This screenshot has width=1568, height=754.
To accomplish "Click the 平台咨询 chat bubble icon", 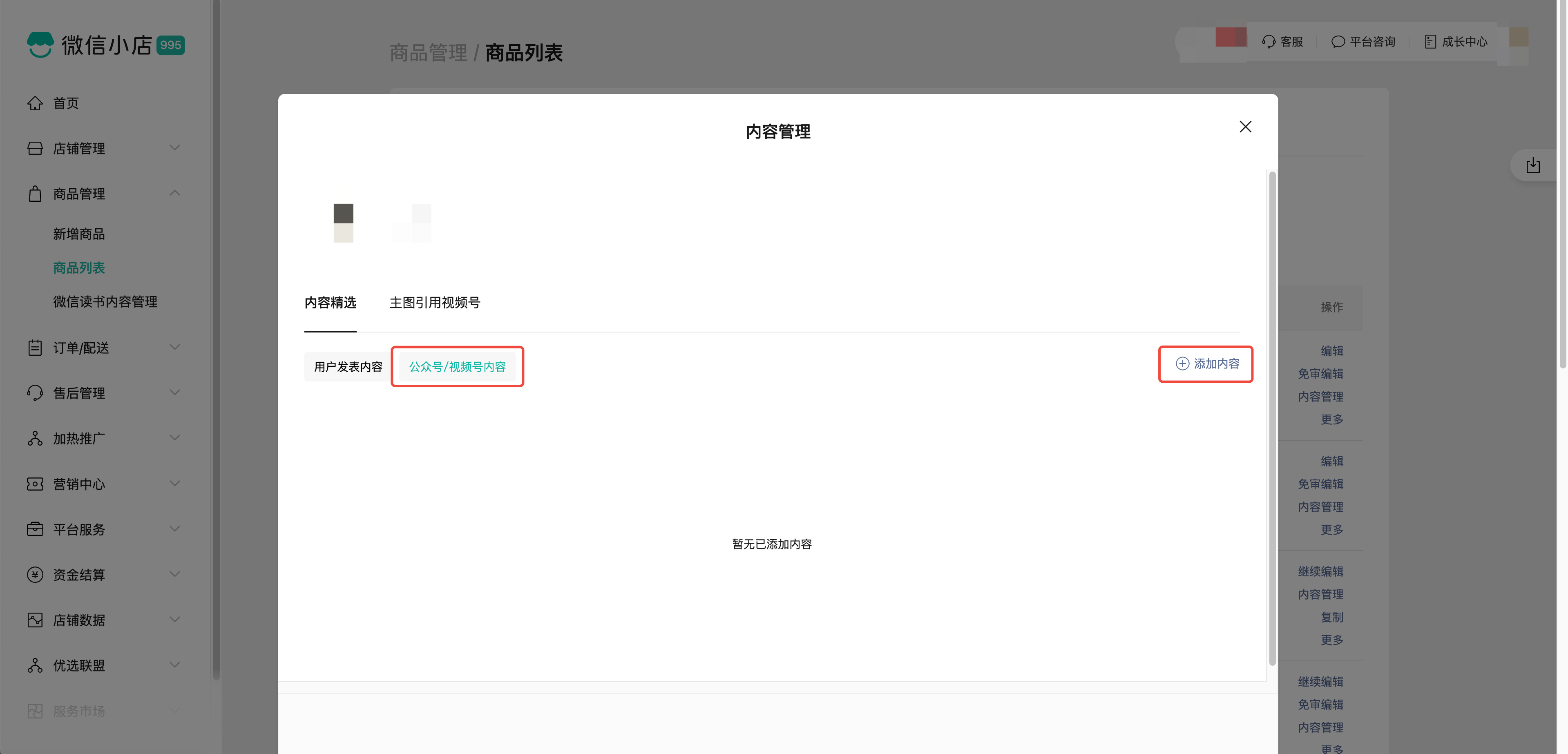I will (1338, 41).
